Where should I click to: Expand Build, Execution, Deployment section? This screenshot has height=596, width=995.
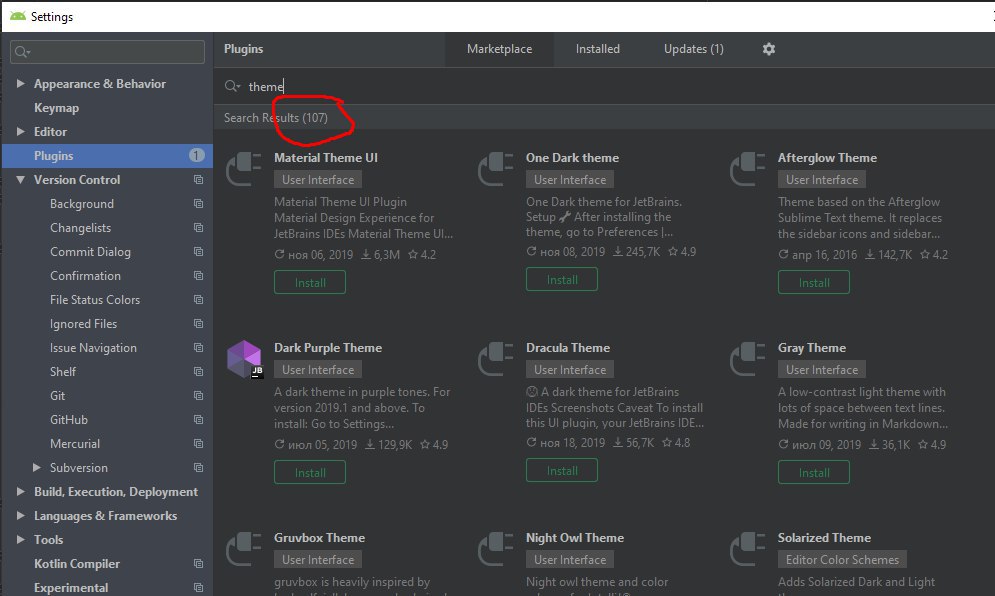[x=20, y=492]
